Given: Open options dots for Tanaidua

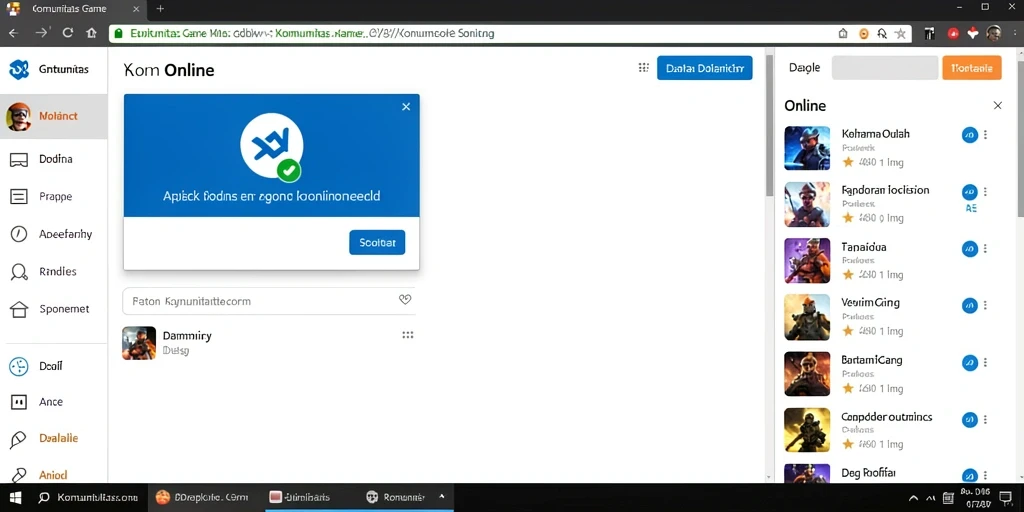Looking at the screenshot, I should (985, 249).
